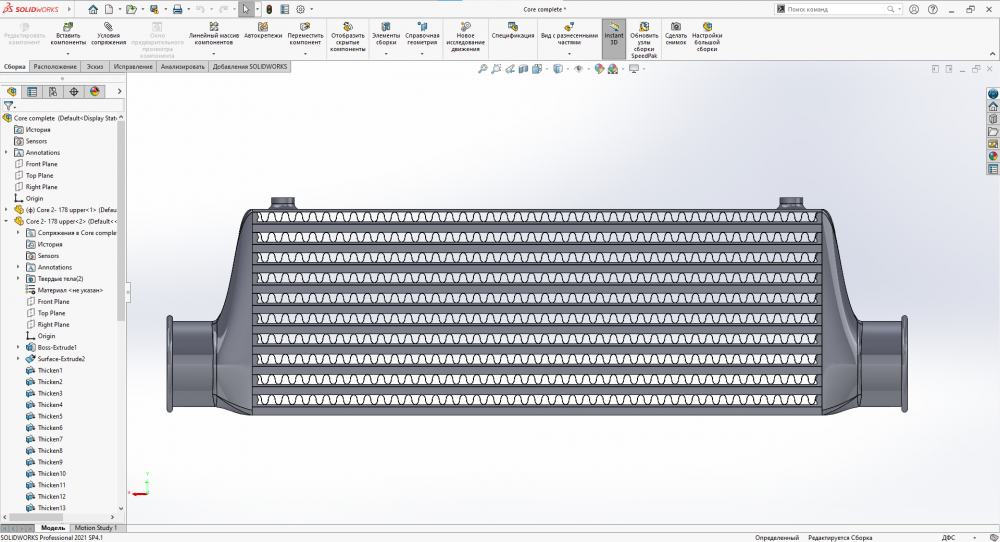Collapse the Core 2- 178 upper<2> component
This screenshot has width=1000, height=542.
[6, 221]
